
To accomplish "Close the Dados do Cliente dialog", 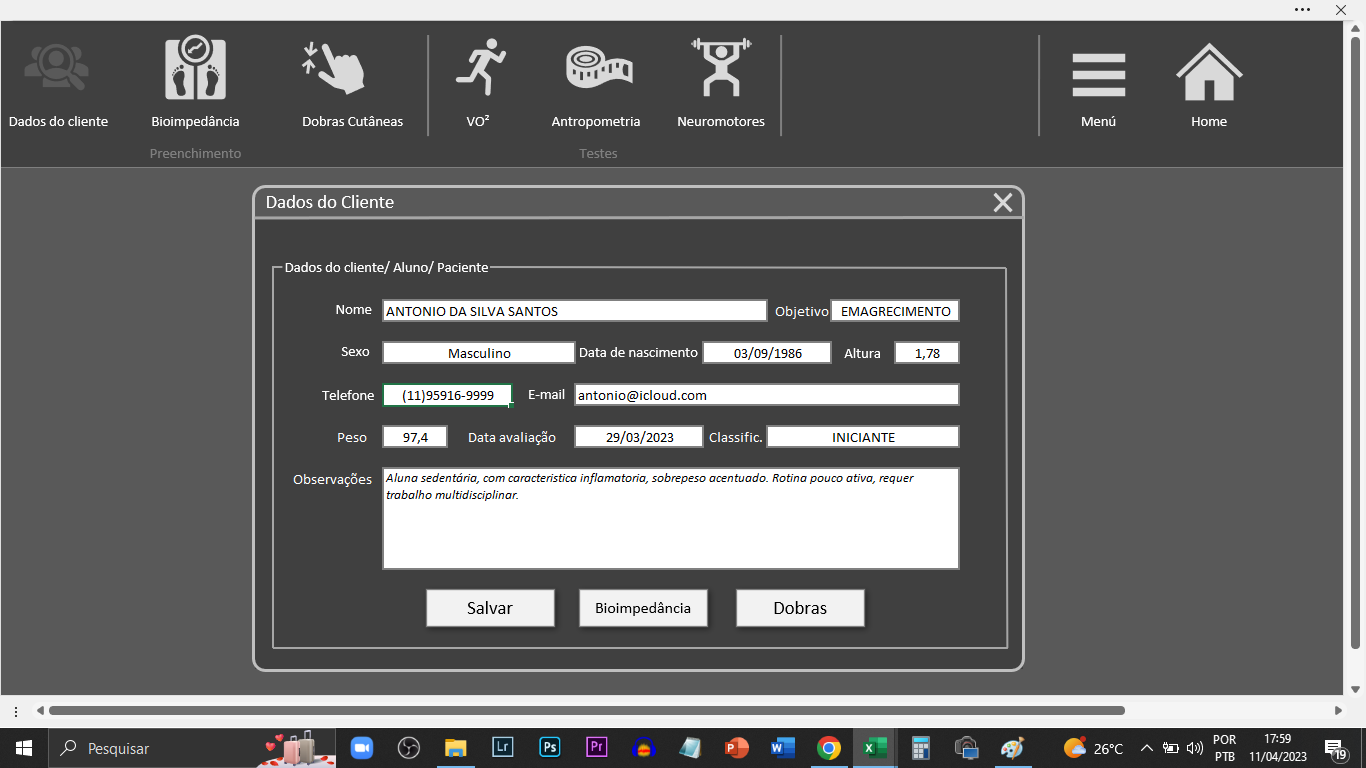I will pos(1002,203).
